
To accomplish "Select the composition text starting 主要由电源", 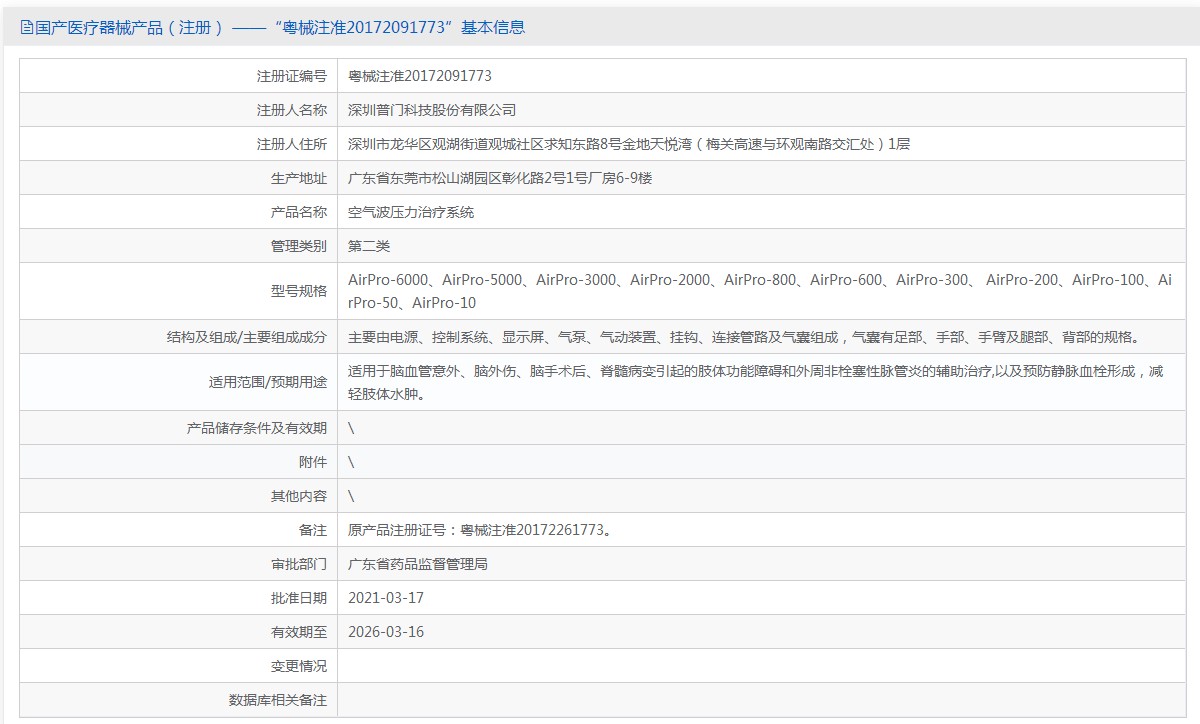I will click(x=744, y=337).
